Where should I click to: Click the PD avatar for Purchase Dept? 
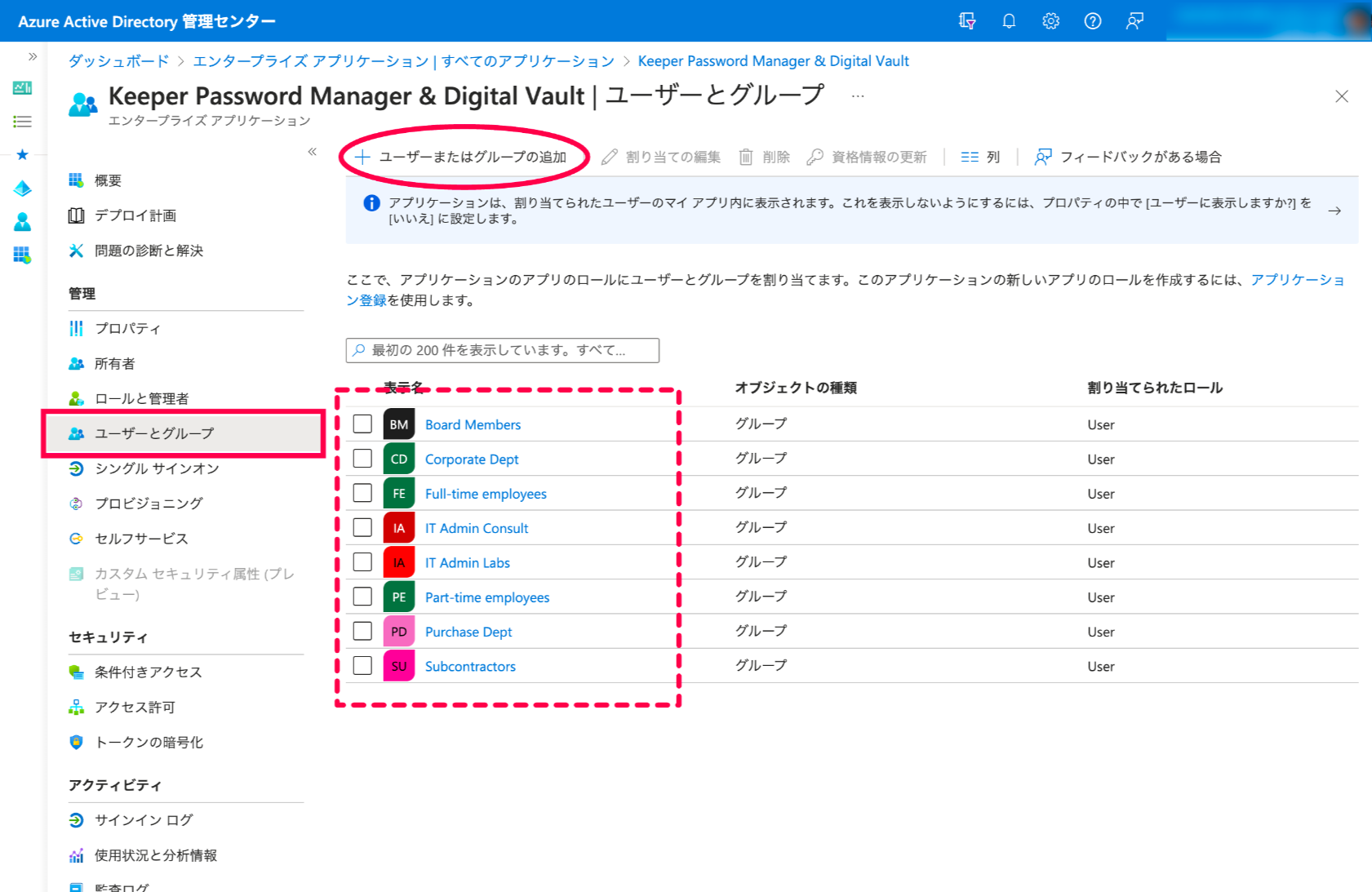tap(399, 632)
